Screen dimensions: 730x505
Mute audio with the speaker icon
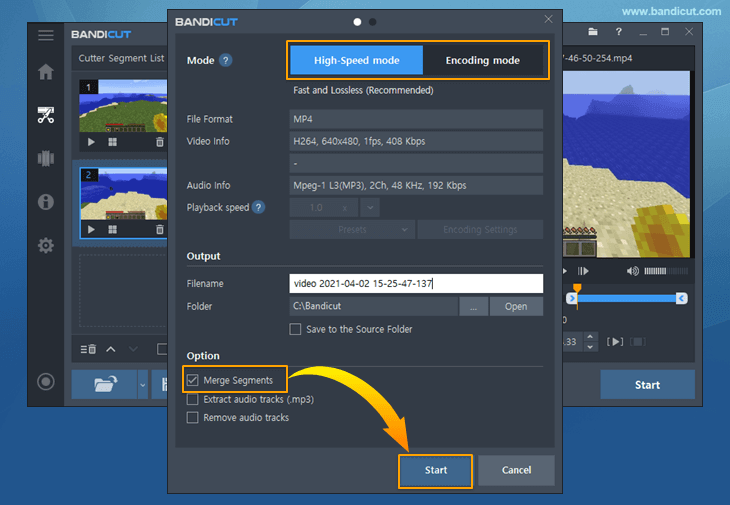click(x=632, y=271)
